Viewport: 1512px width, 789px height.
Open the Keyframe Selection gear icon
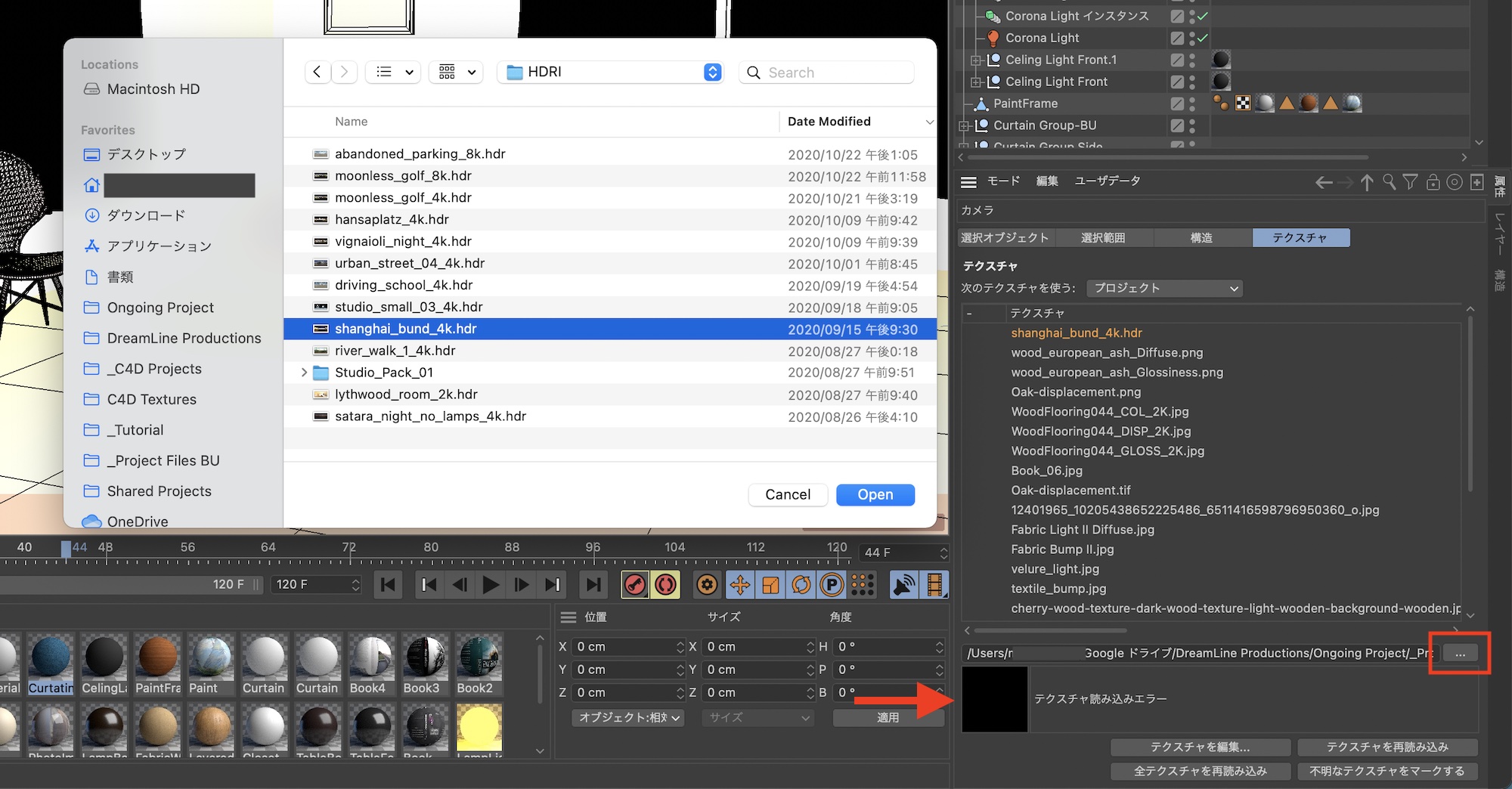click(x=708, y=585)
